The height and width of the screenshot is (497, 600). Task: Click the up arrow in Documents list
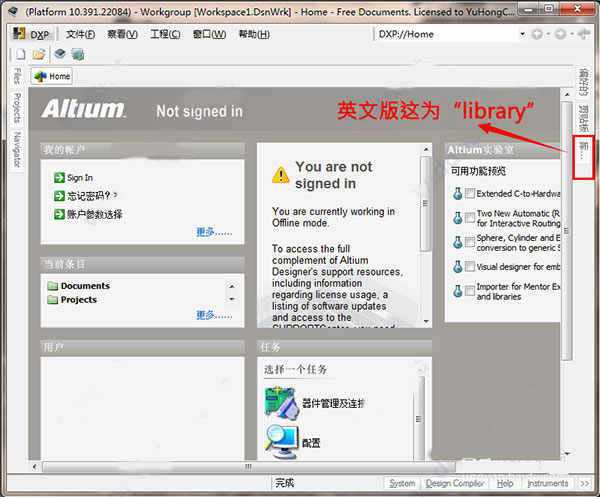point(232,286)
